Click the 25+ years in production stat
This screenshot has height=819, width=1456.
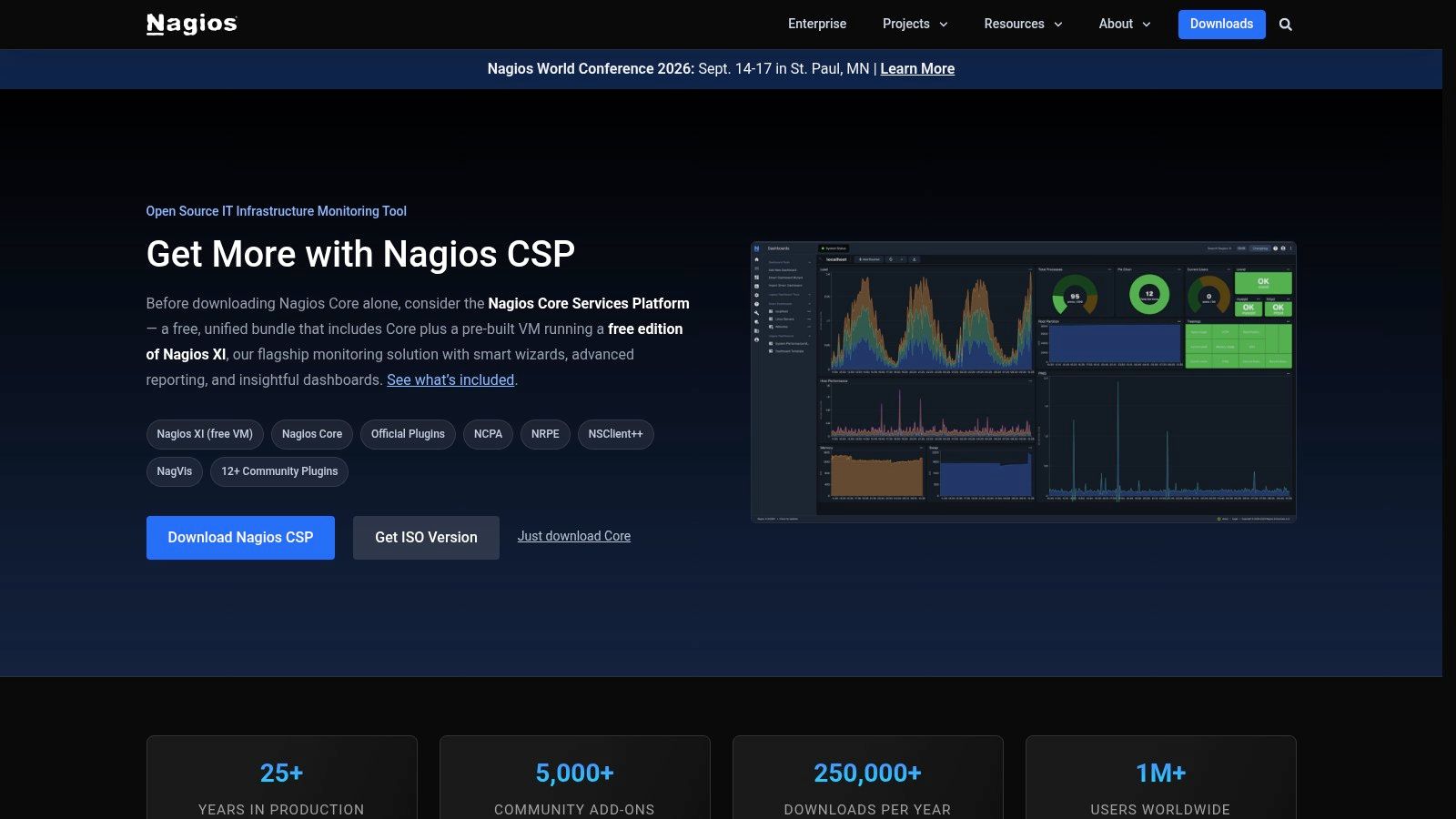pyautogui.click(x=281, y=778)
